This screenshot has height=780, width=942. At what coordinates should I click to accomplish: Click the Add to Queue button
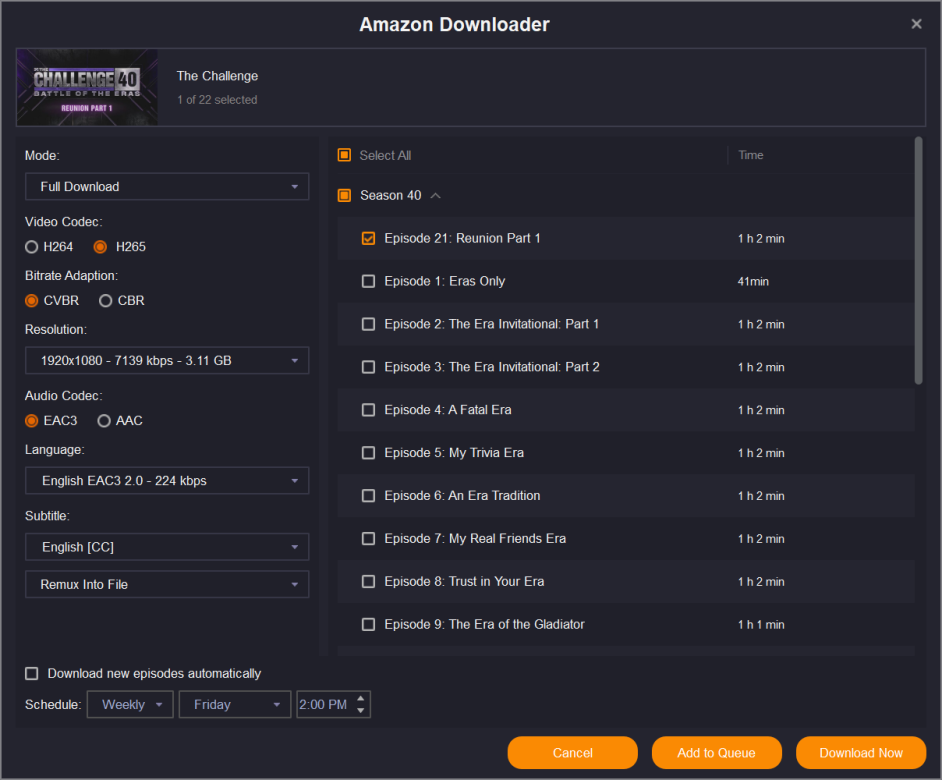716,753
